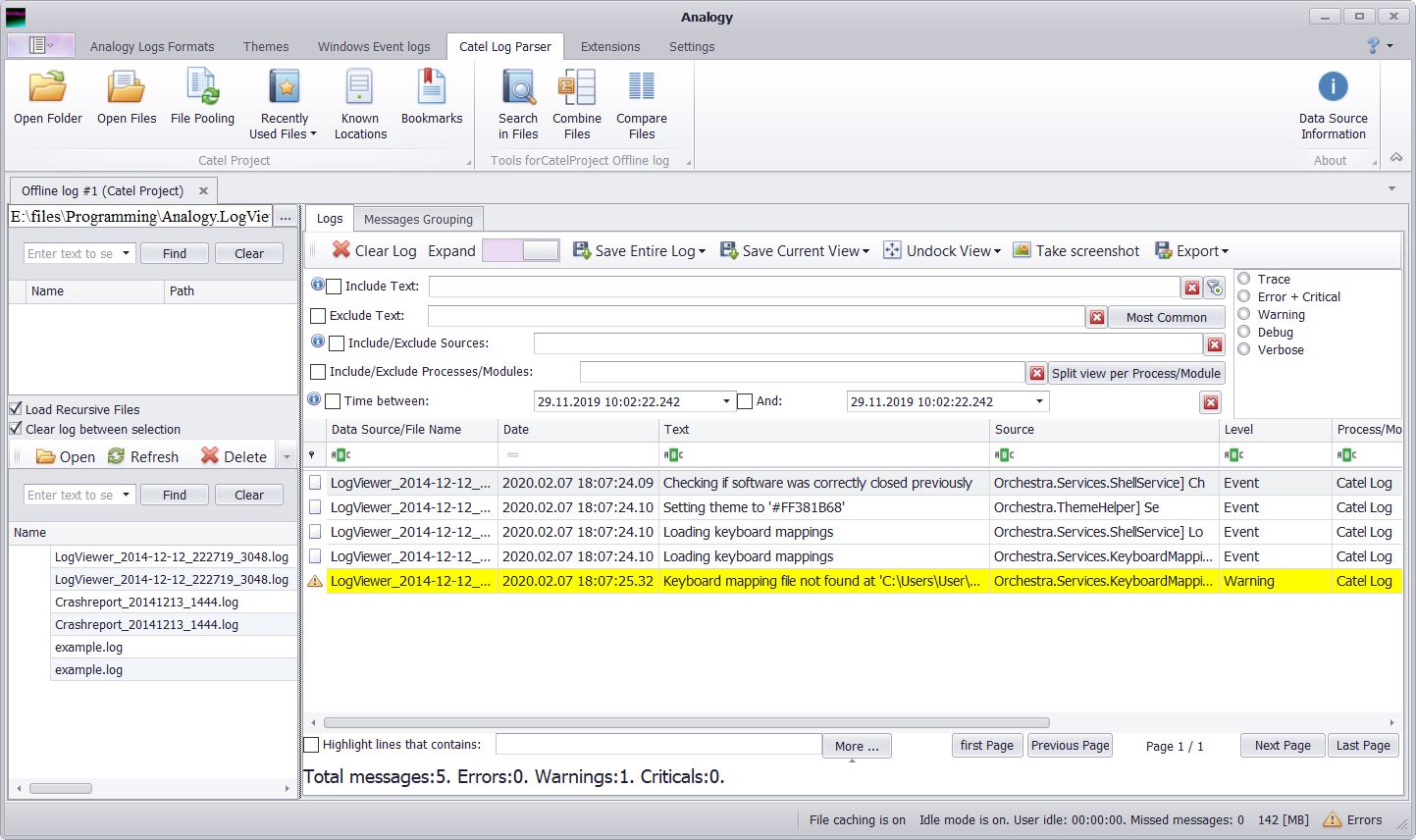Click the Most Common button
This screenshot has width=1416, height=840.
click(x=1167, y=317)
